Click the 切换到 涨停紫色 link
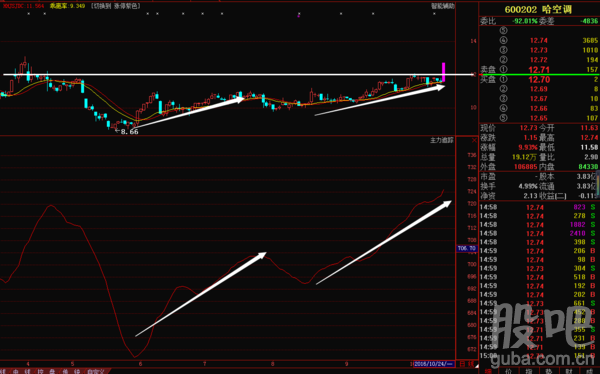This screenshot has height=374, width=600. tap(116, 6)
